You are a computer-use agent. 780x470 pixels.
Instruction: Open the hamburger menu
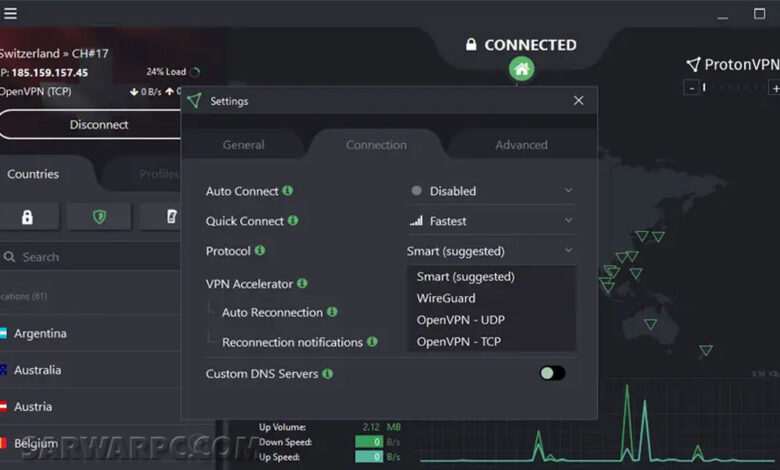(x=10, y=13)
